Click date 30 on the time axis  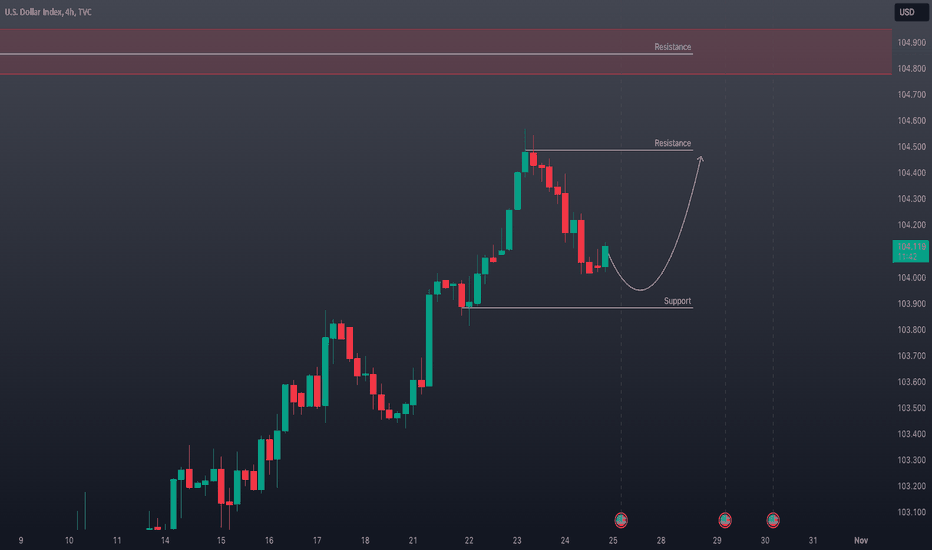click(x=765, y=540)
